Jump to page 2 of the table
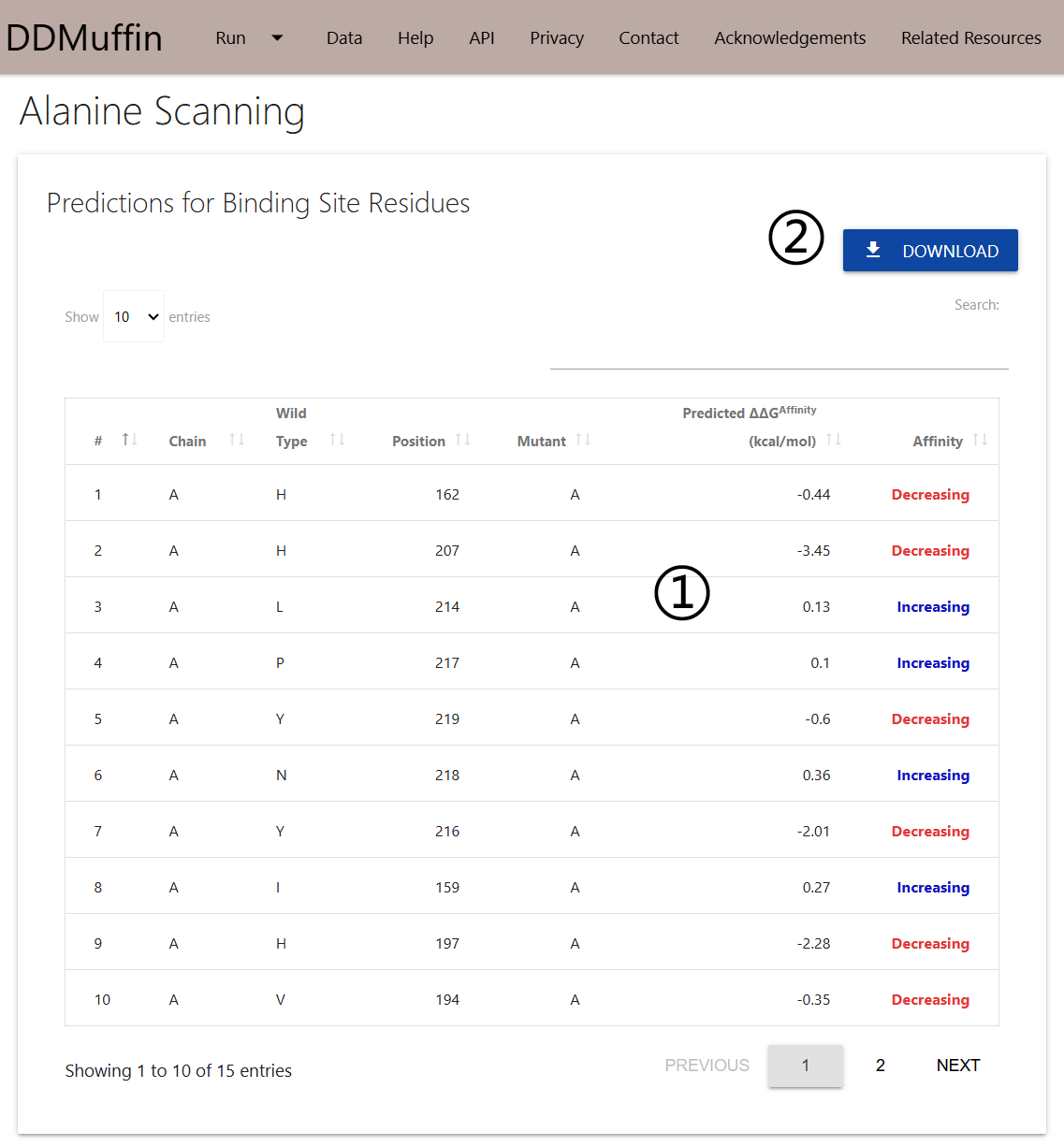The width and height of the screenshot is (1064, 1146). tap(880, 1066)
